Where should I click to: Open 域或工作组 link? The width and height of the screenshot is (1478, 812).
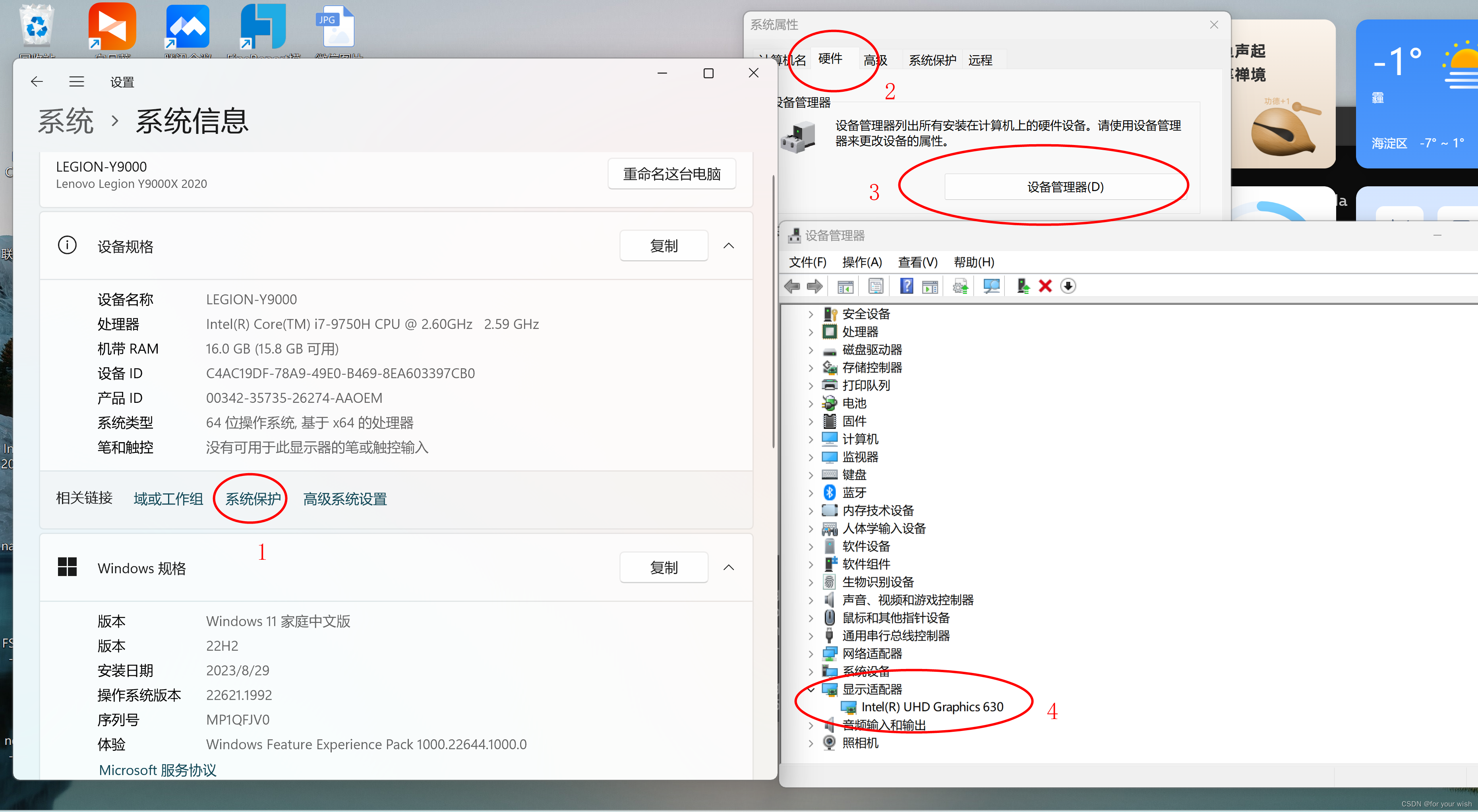168,499
